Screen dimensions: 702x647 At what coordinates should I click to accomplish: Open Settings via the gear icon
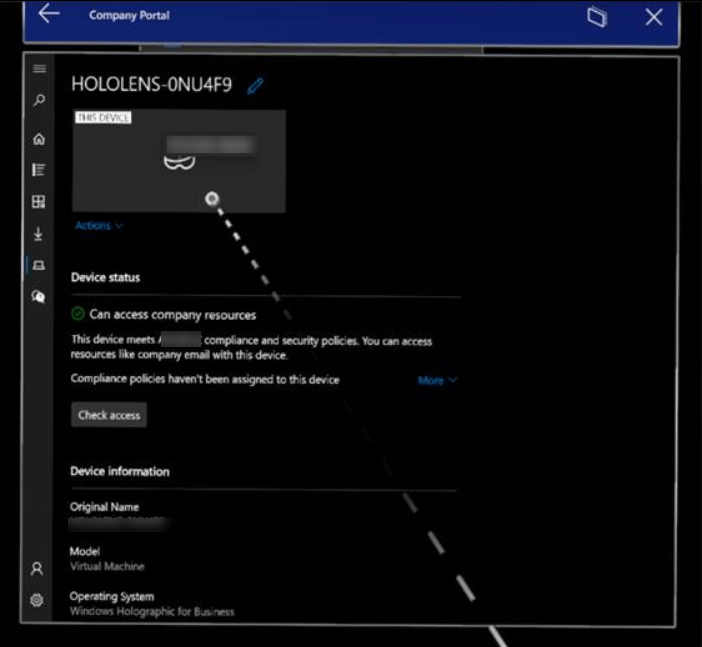click(37, 600)
